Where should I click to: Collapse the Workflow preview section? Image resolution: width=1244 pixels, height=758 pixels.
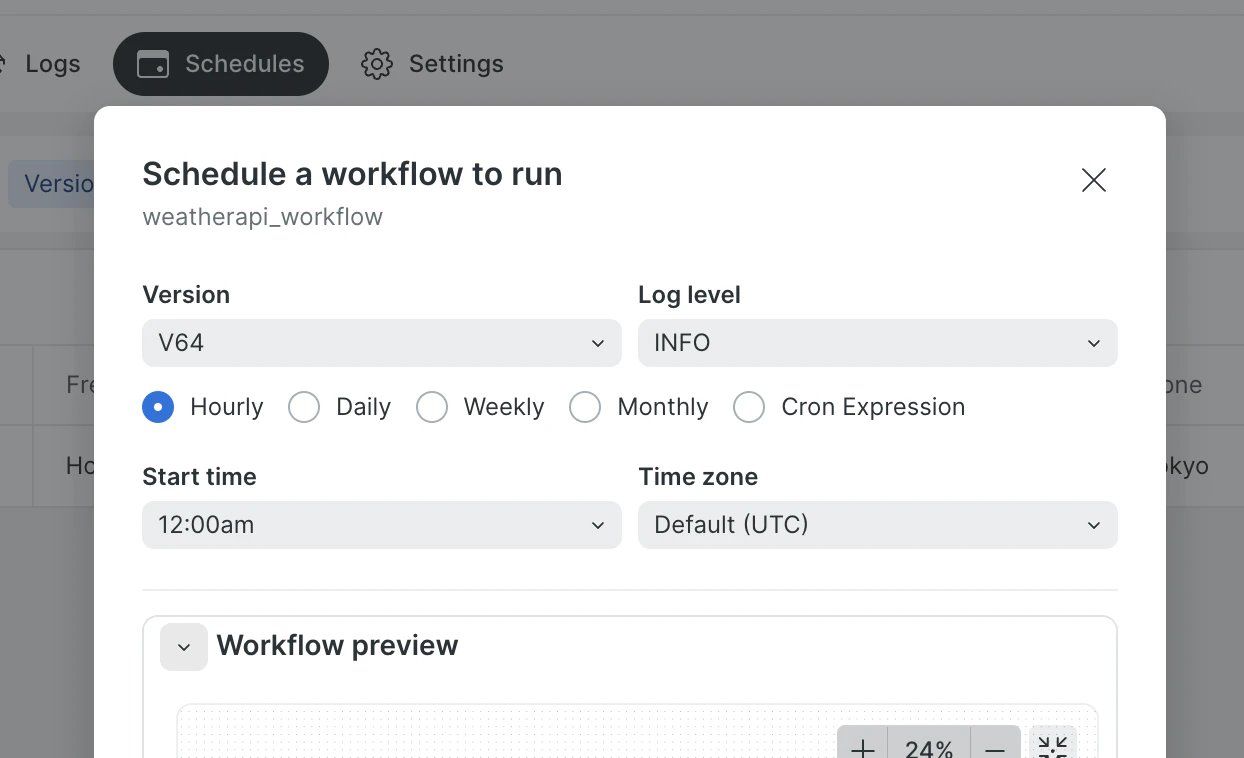pos(184,647)
